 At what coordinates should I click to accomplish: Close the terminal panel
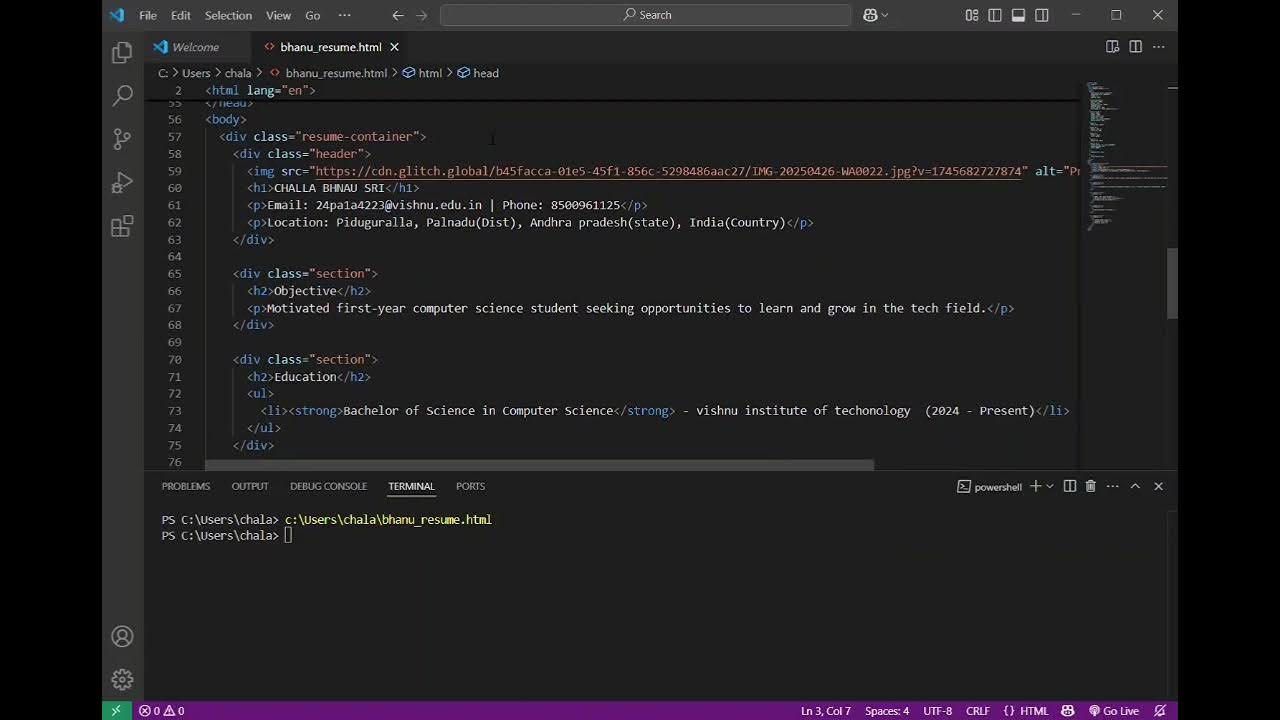1159,486
